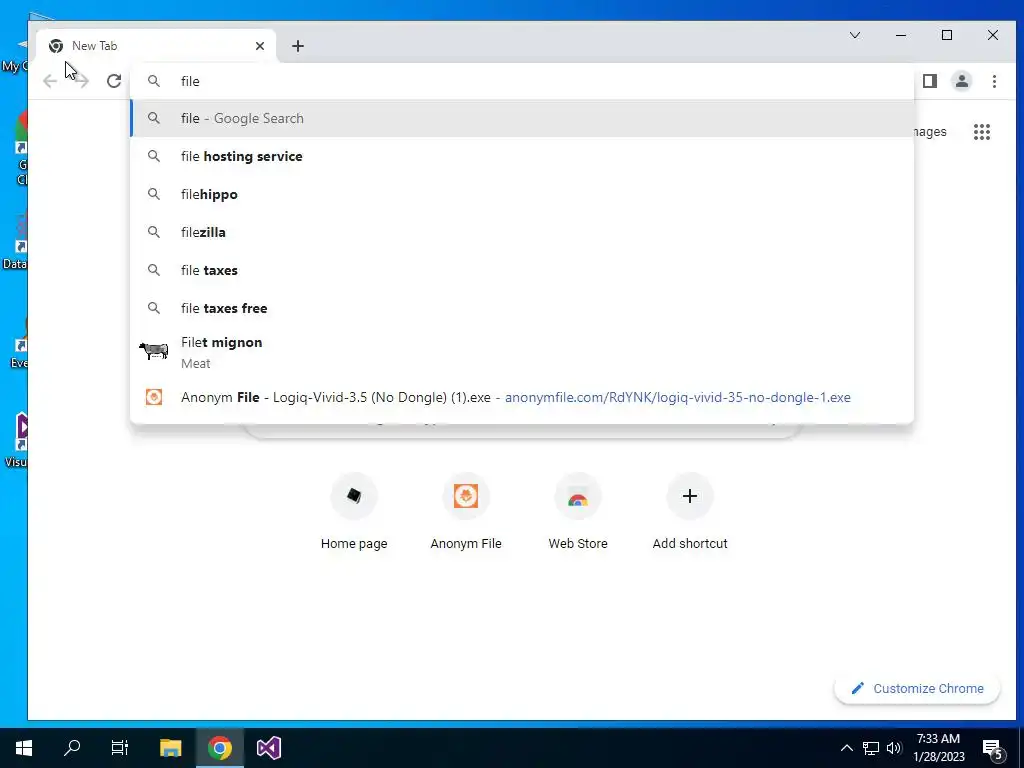Image resolution: width=1024 pixels, height=768 pixels.
Task: Click the cow thumbnail for Filet mignon
Action: point(153,351)
